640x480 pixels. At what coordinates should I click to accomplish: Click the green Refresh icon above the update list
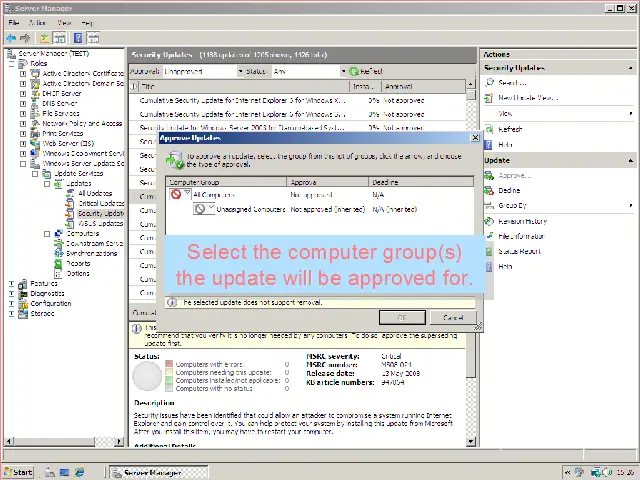354,71
